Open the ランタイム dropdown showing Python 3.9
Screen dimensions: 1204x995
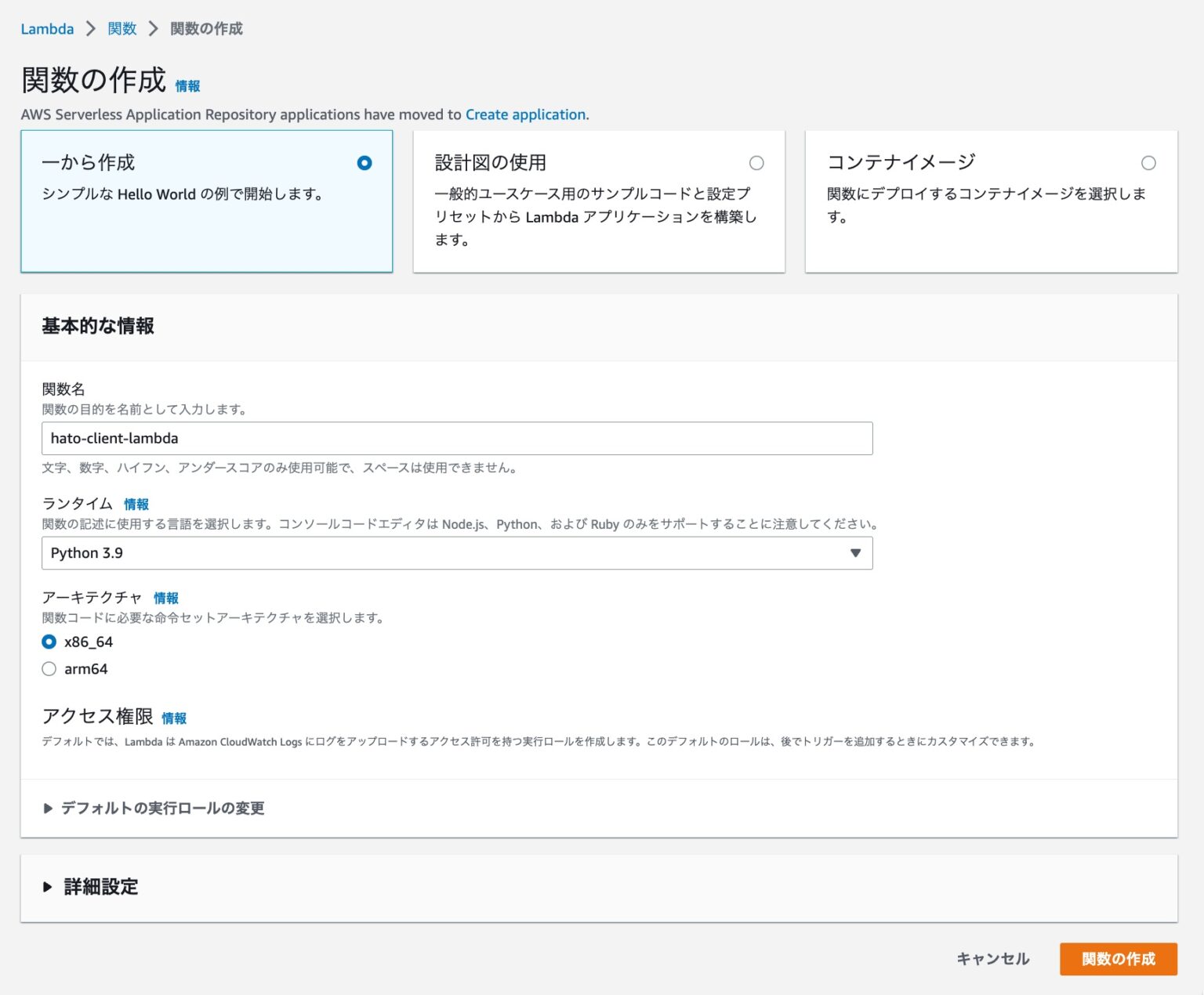[458, 552]
